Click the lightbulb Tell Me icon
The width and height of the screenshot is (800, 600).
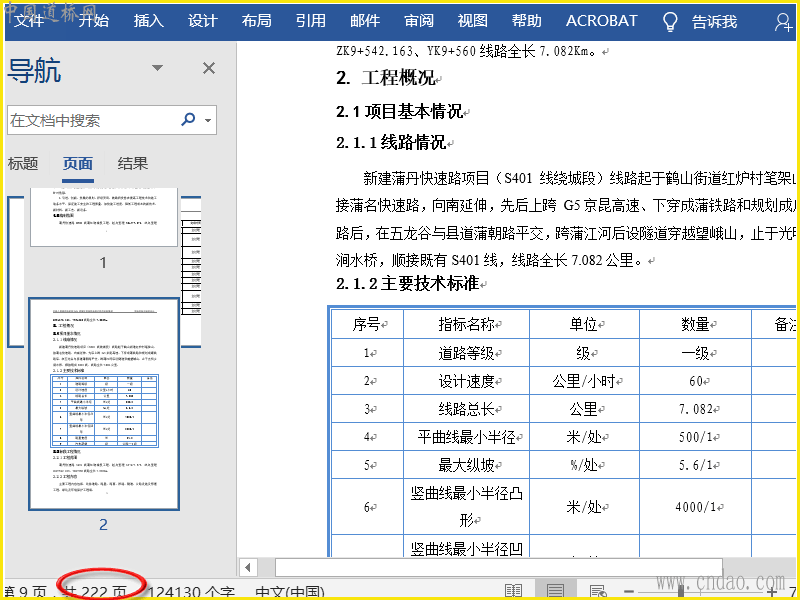670,22
